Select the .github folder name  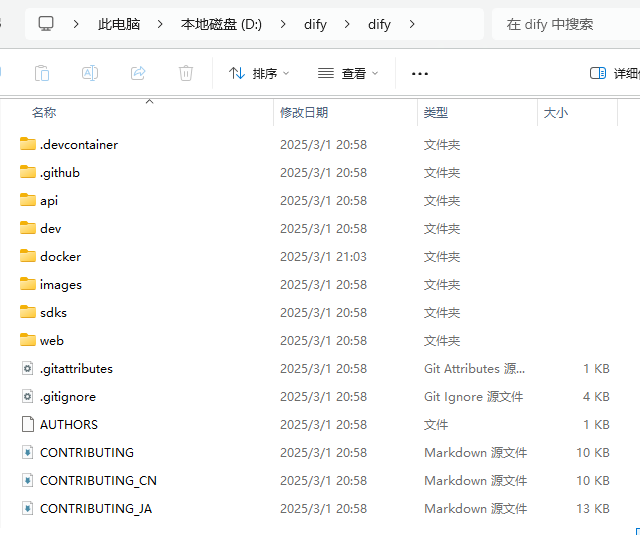click(x=60, y=173)
